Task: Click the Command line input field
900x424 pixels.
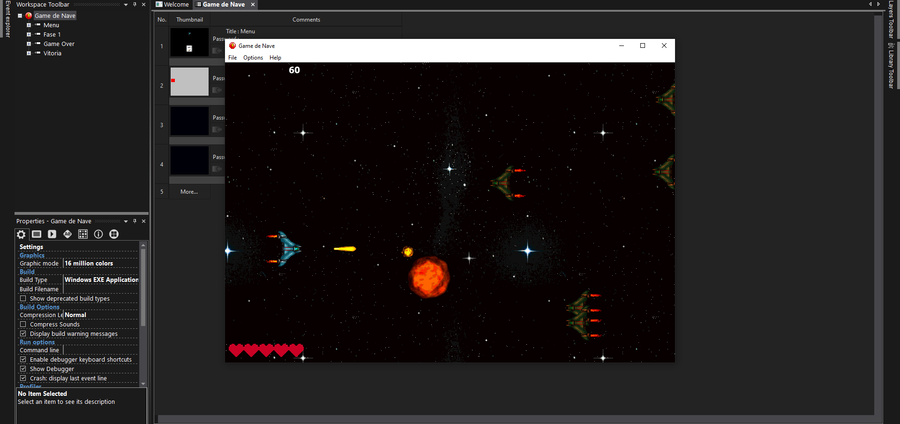Action: coord(100,350)
